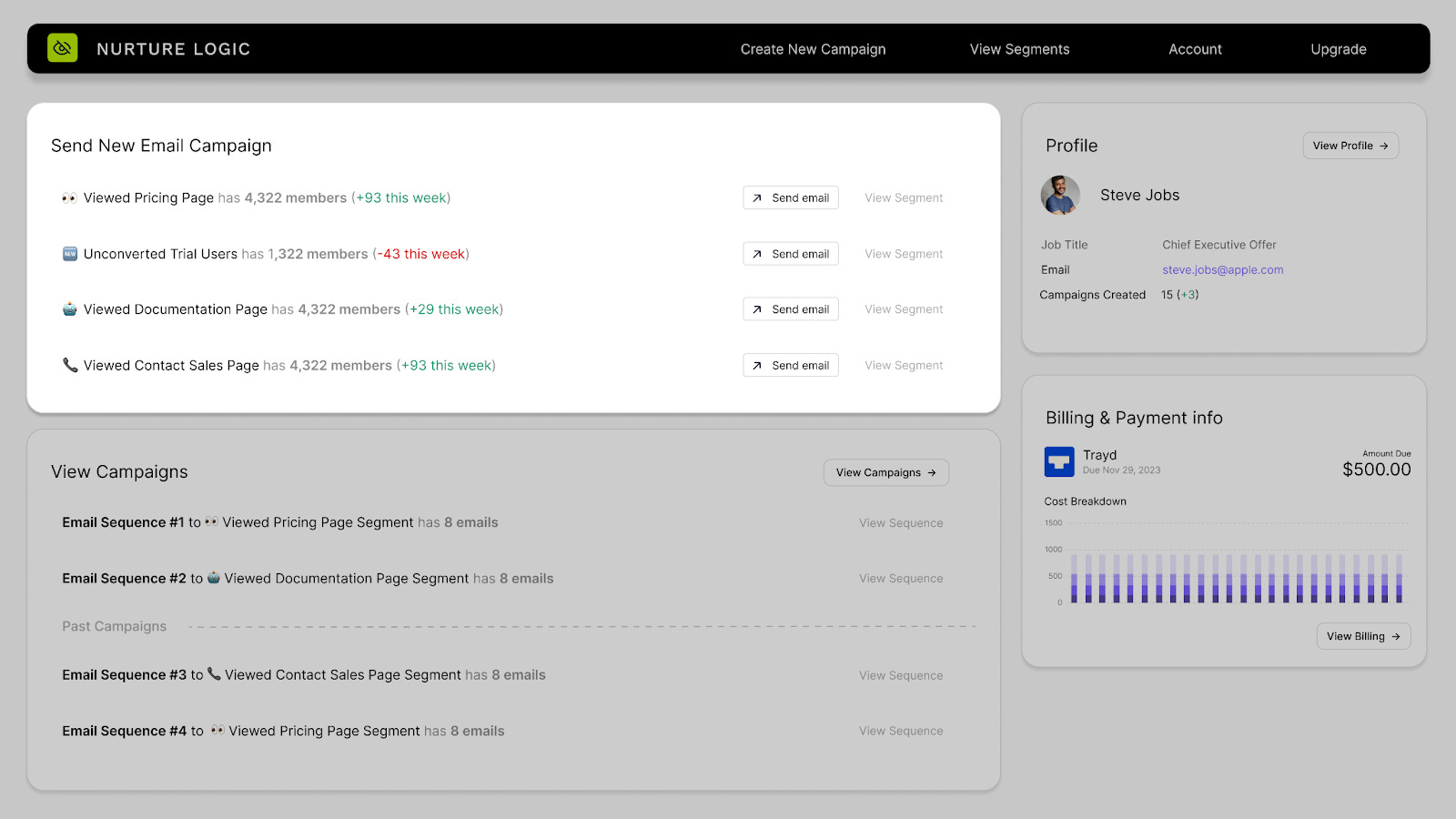View Sequence for Email Sequence #4
The height and width of the screenshot is (819, 1456).
coord(901,731)
